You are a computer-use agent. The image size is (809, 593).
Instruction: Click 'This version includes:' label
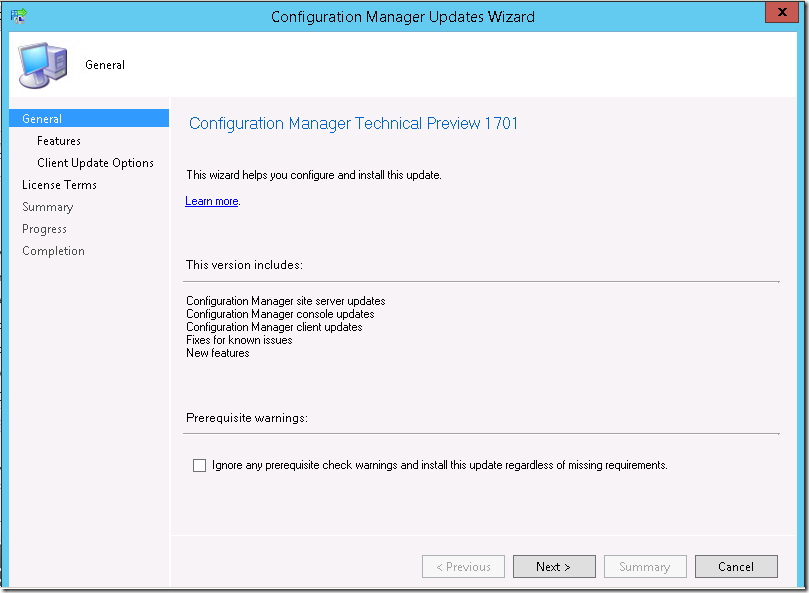click(245, 265)
